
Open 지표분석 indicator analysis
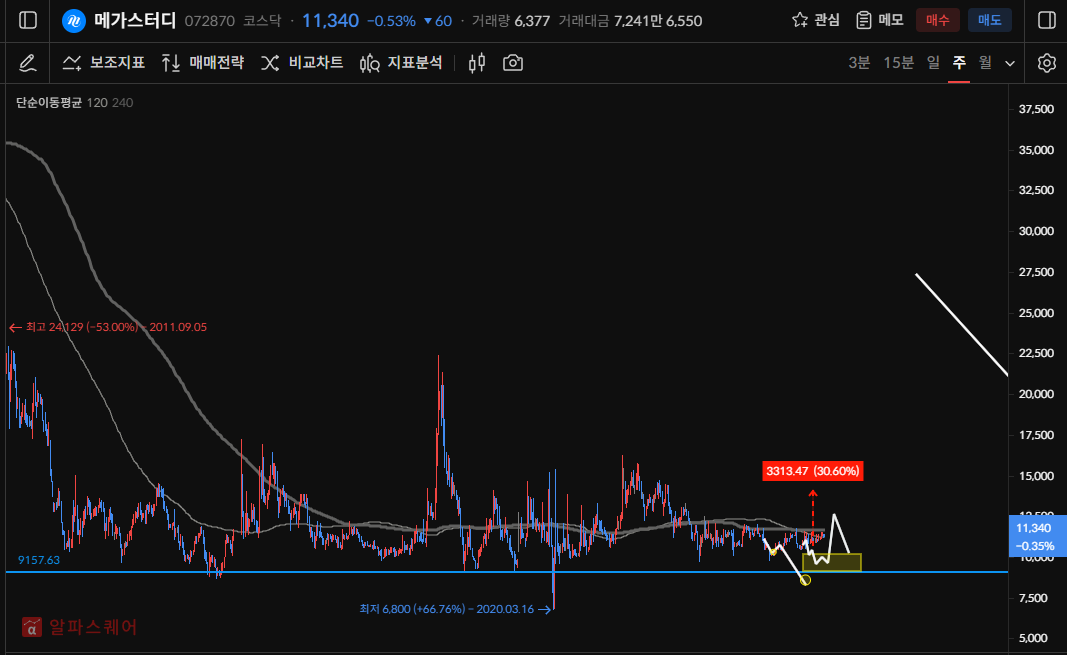point(401,63)
